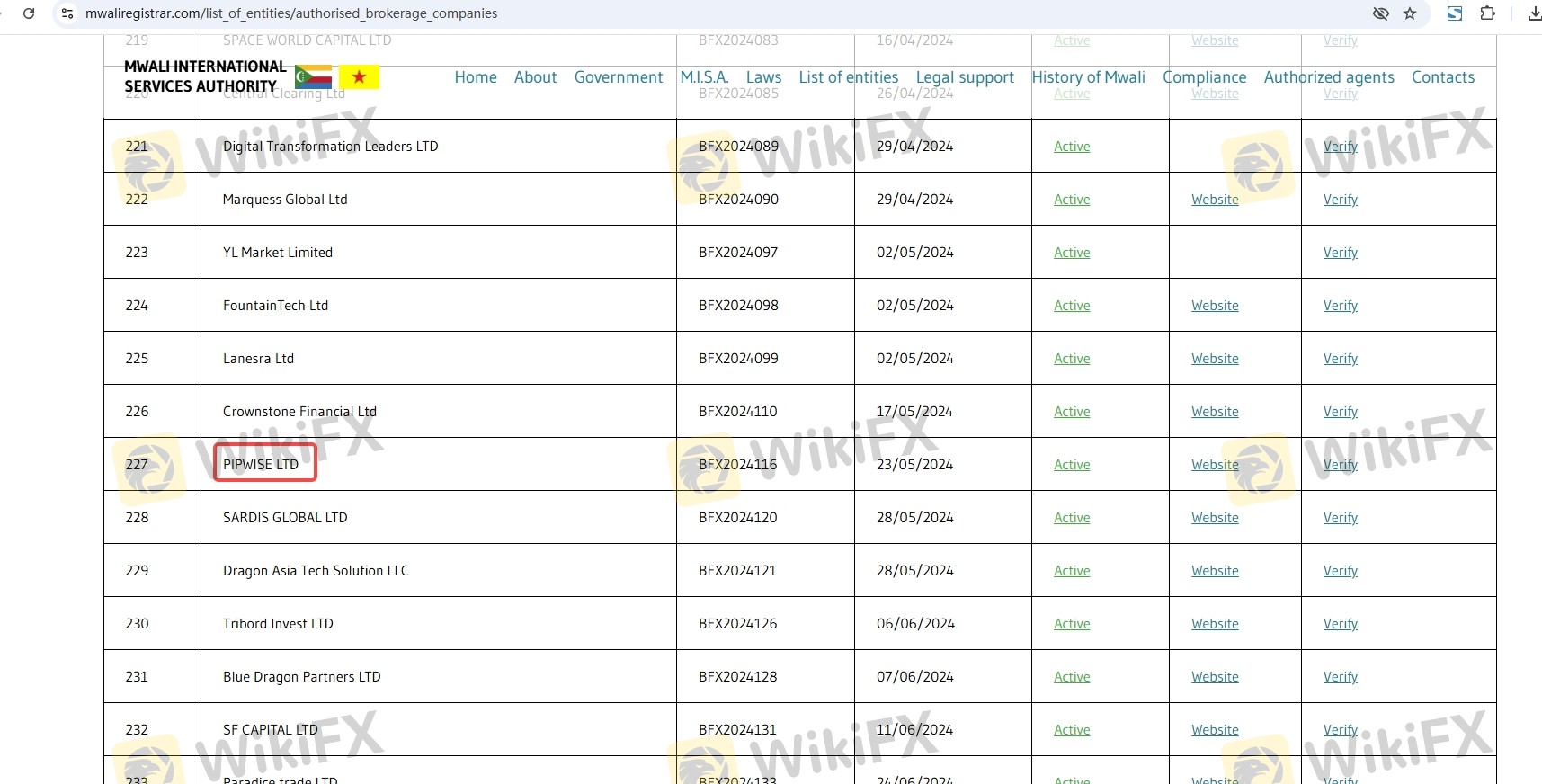
Task: Open the About menu item
Action: (536, 77)
